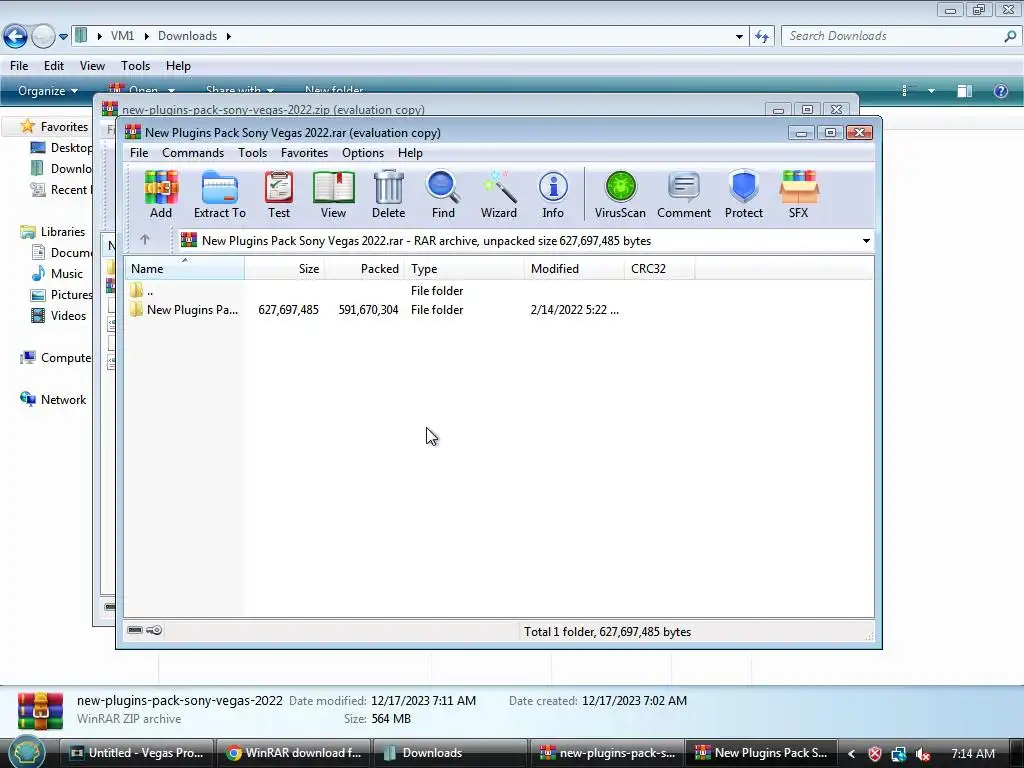Sort by Type column header
The image size is (1024, 768).
tap(464, 268)
